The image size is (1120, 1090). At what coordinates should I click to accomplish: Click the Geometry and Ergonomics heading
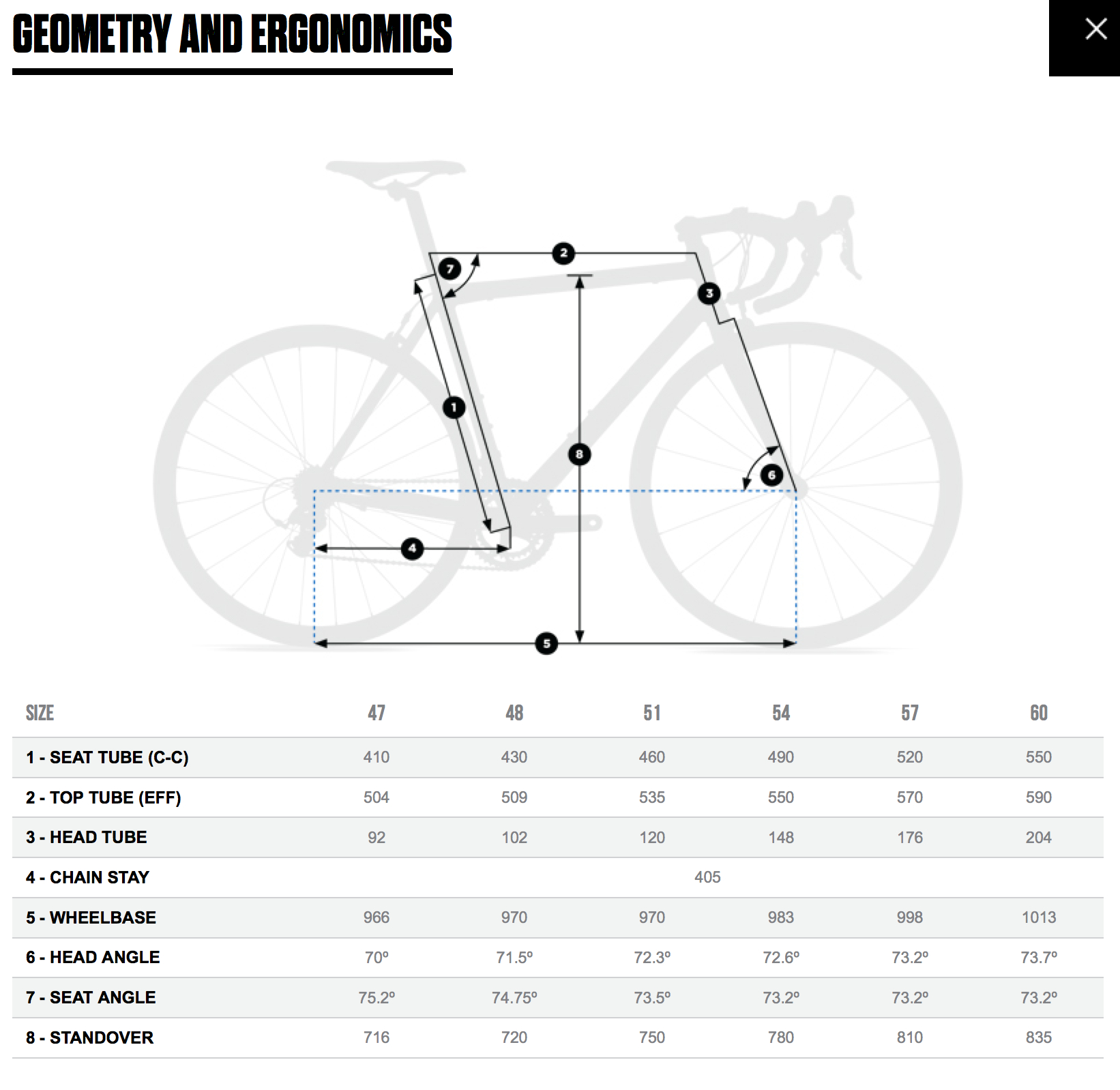233,34
